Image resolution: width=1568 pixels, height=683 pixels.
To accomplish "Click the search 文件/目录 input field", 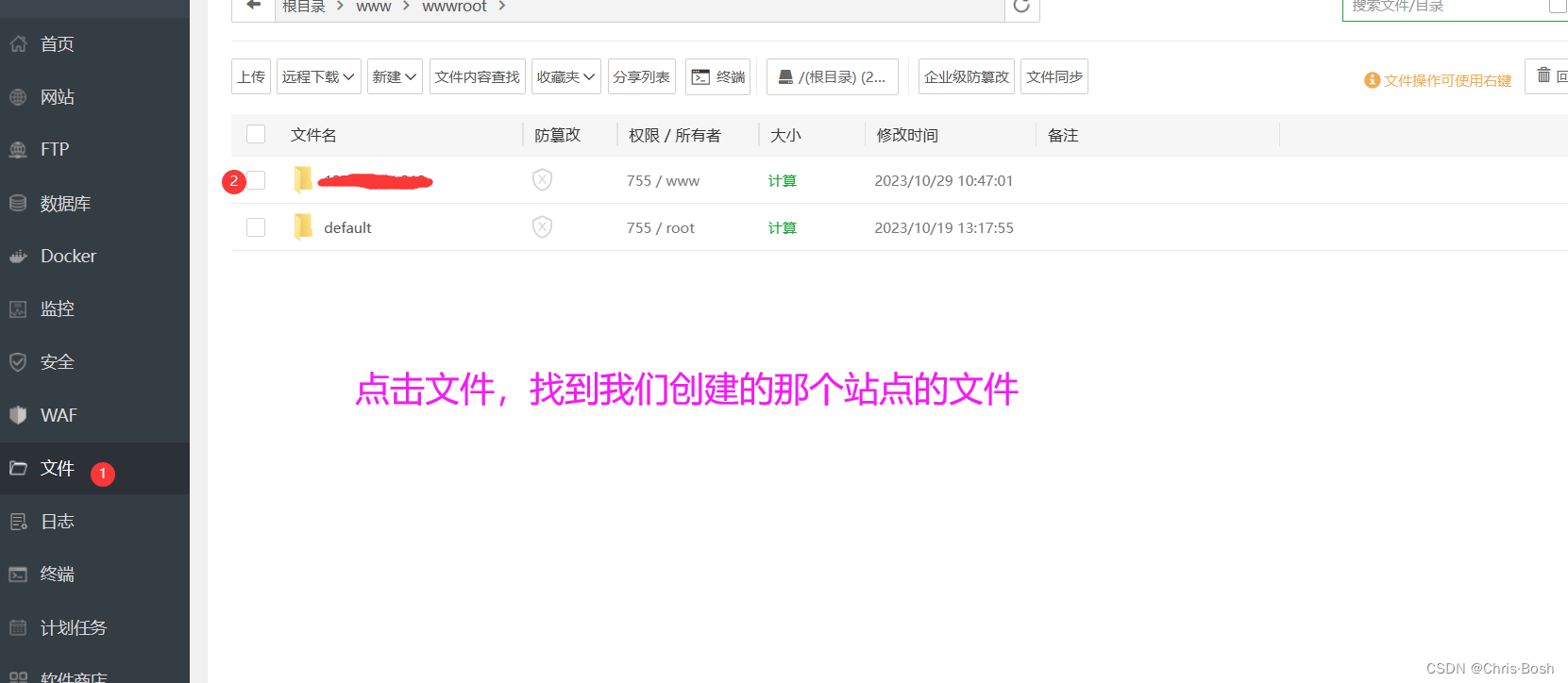I will 1445,7.
